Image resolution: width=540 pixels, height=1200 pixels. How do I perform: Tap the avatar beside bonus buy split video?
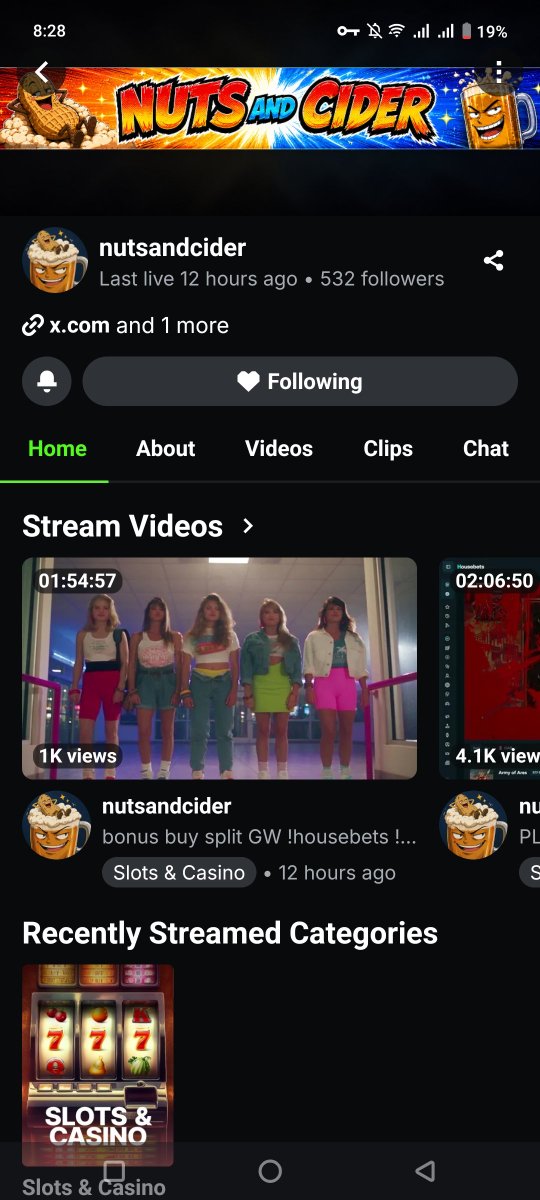point(55,825)
